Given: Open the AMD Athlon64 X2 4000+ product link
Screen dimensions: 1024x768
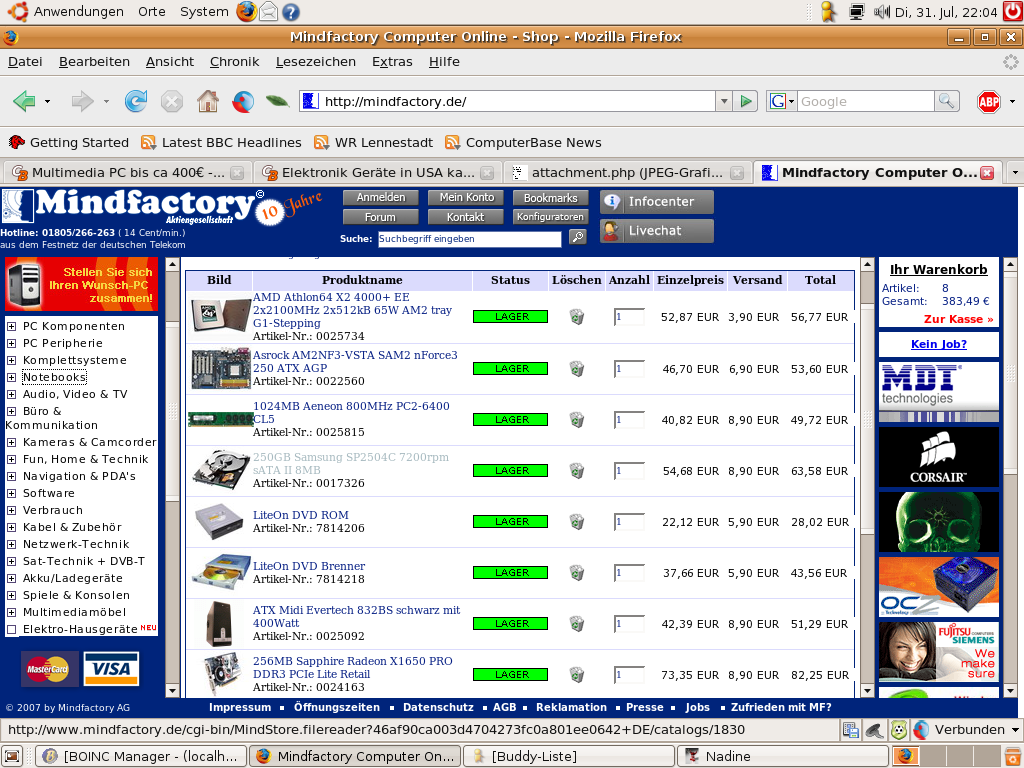Looking at the screenshot, I should 352,310.
